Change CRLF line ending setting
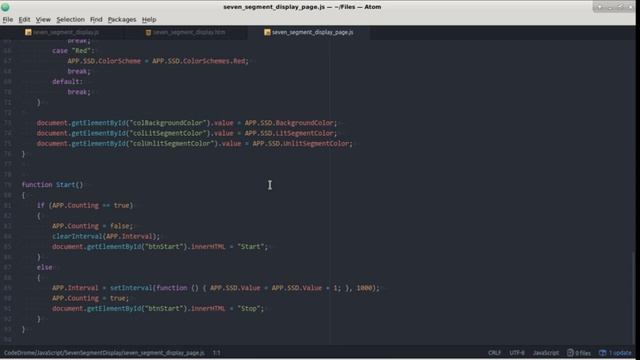The width and height of the screenshot is (640, 360). coord(494,353)
